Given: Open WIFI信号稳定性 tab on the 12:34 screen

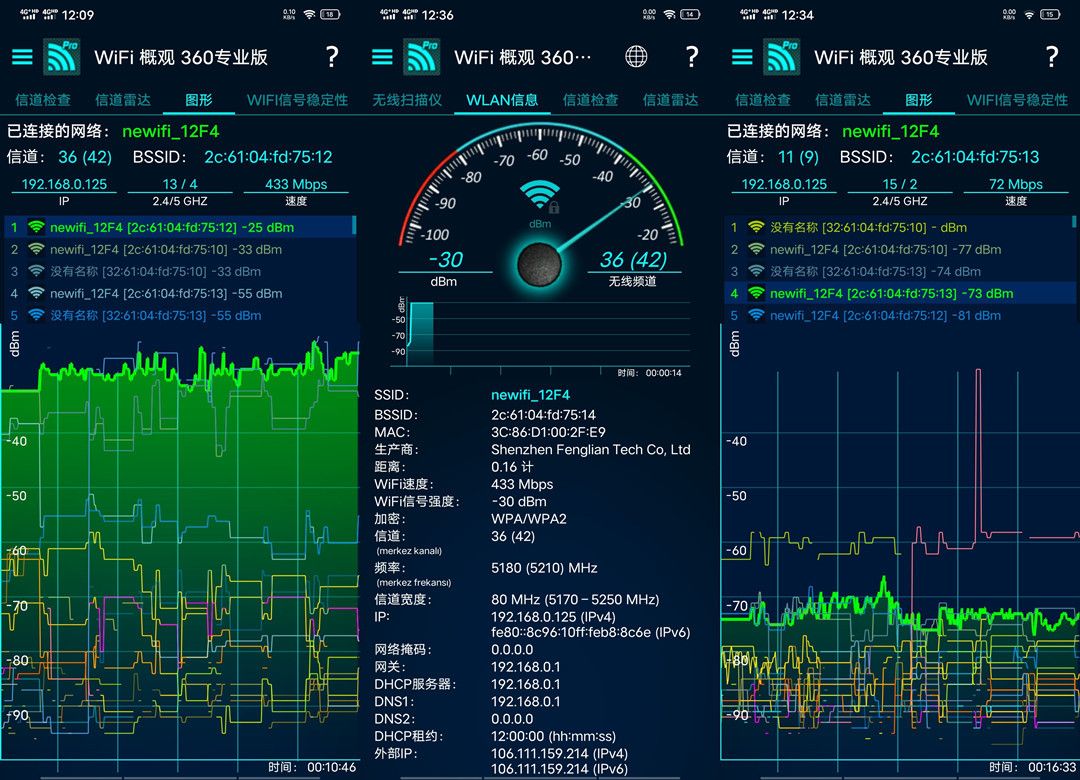Looking at the screenshot, I should (x=1017, y=100).
